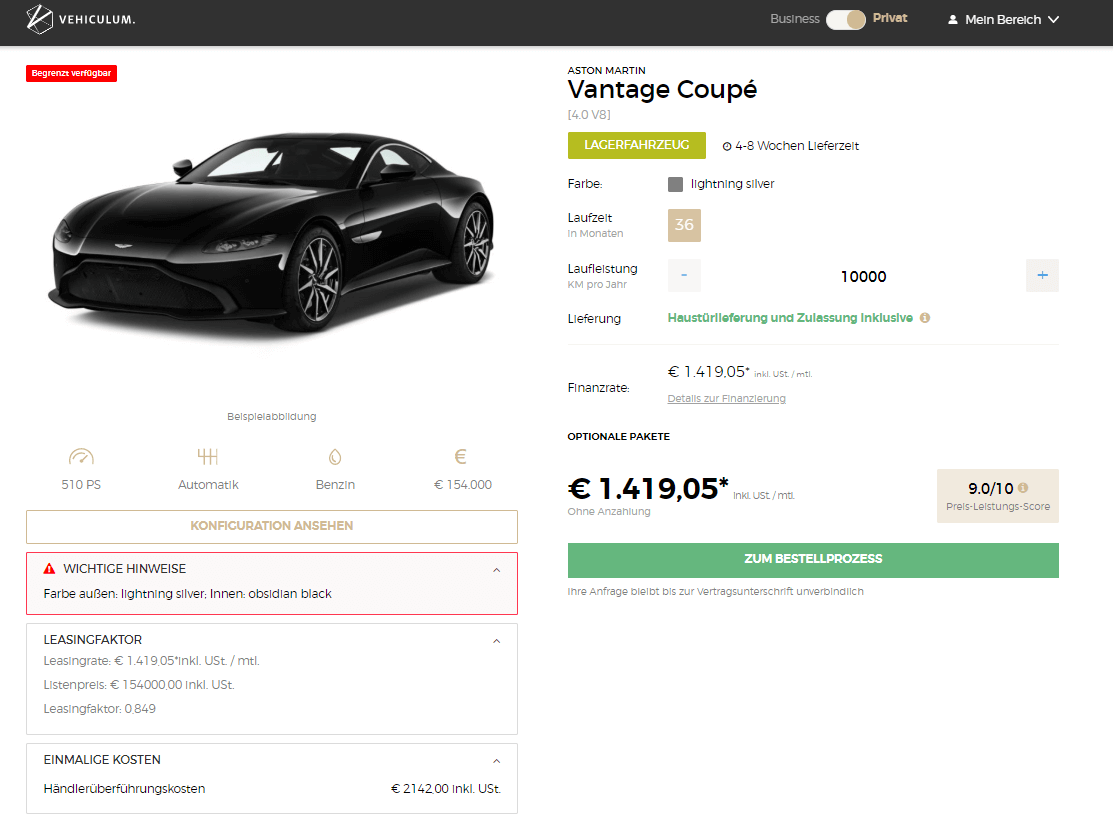Click the fuel drop Benzin icon
1113x833 pixels.
click(335, 457)
